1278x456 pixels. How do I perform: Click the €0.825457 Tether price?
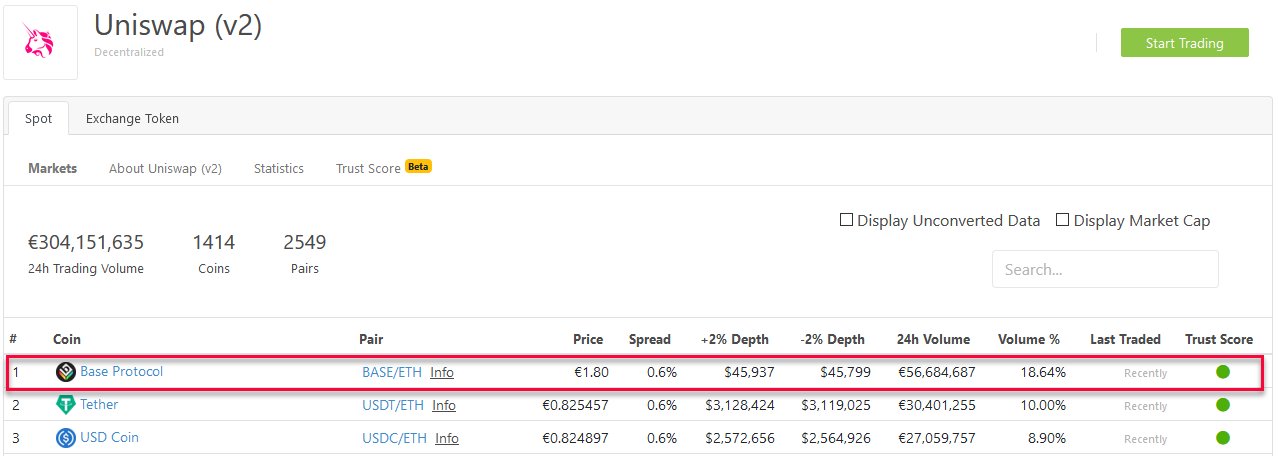pyautogui.click(x=575, y=405)
